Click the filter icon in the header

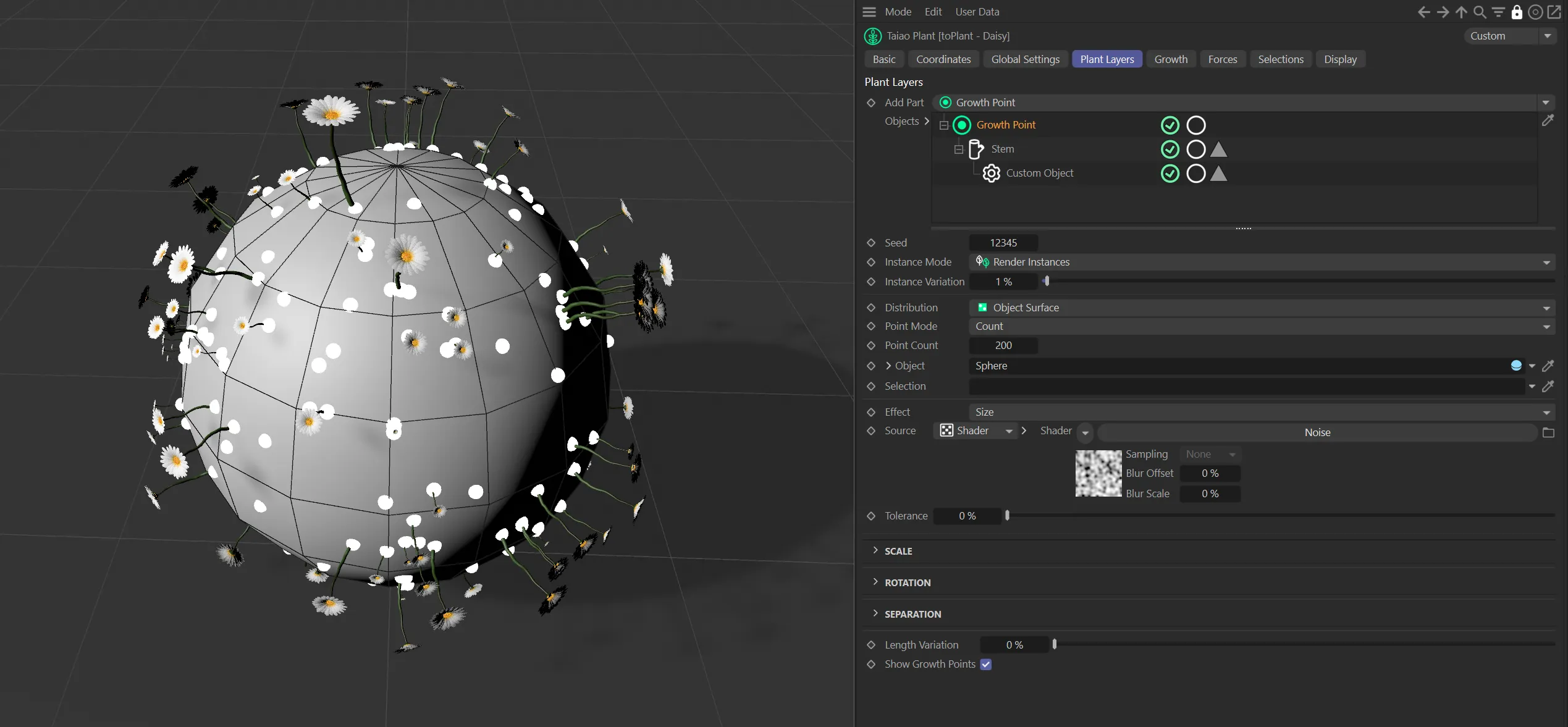pyautogui.click(x=1498, y=12)
